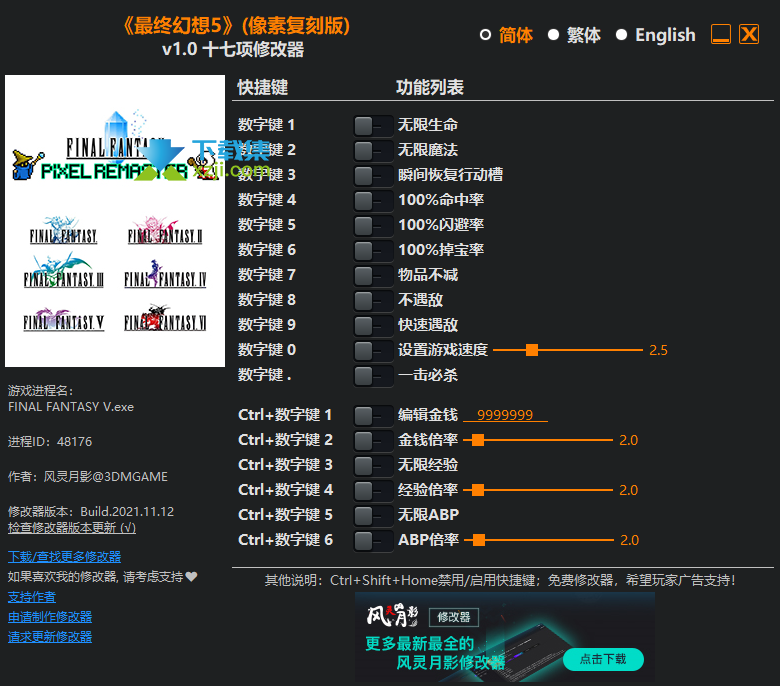780x686 pixels.
Task: Enable 瞬间恢复行动槽 toggle
Action: pyautogui.click(x=373, y=176)
